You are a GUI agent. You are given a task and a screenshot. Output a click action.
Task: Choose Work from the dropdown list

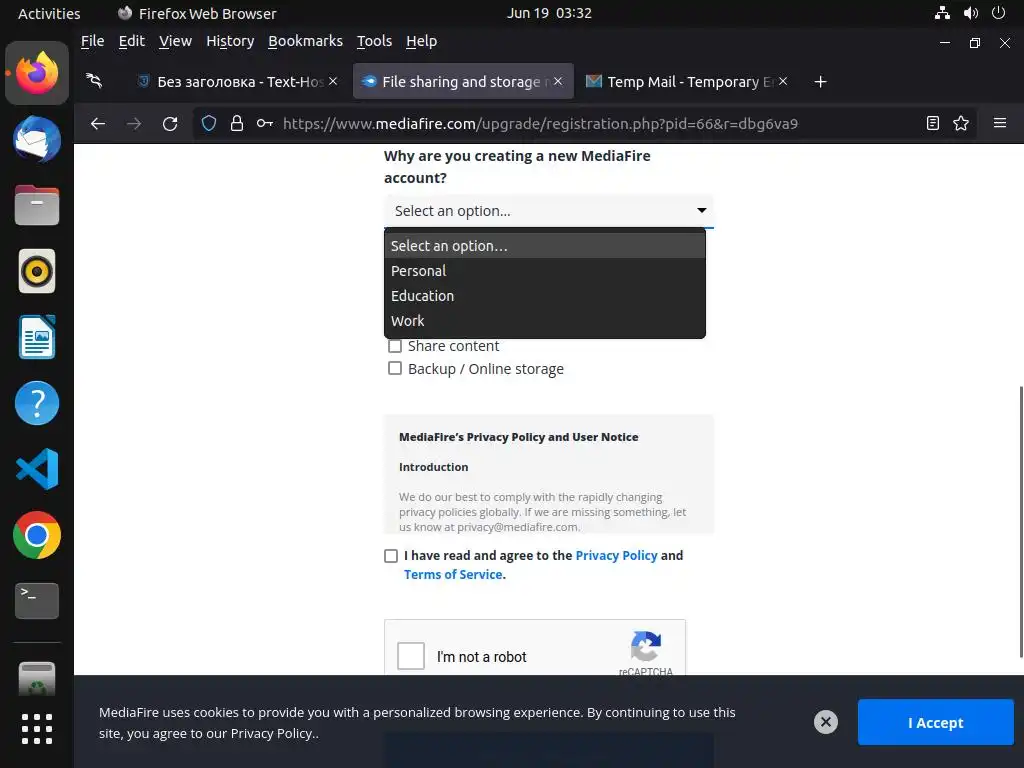pyautogui.click(x=545, y=321)
